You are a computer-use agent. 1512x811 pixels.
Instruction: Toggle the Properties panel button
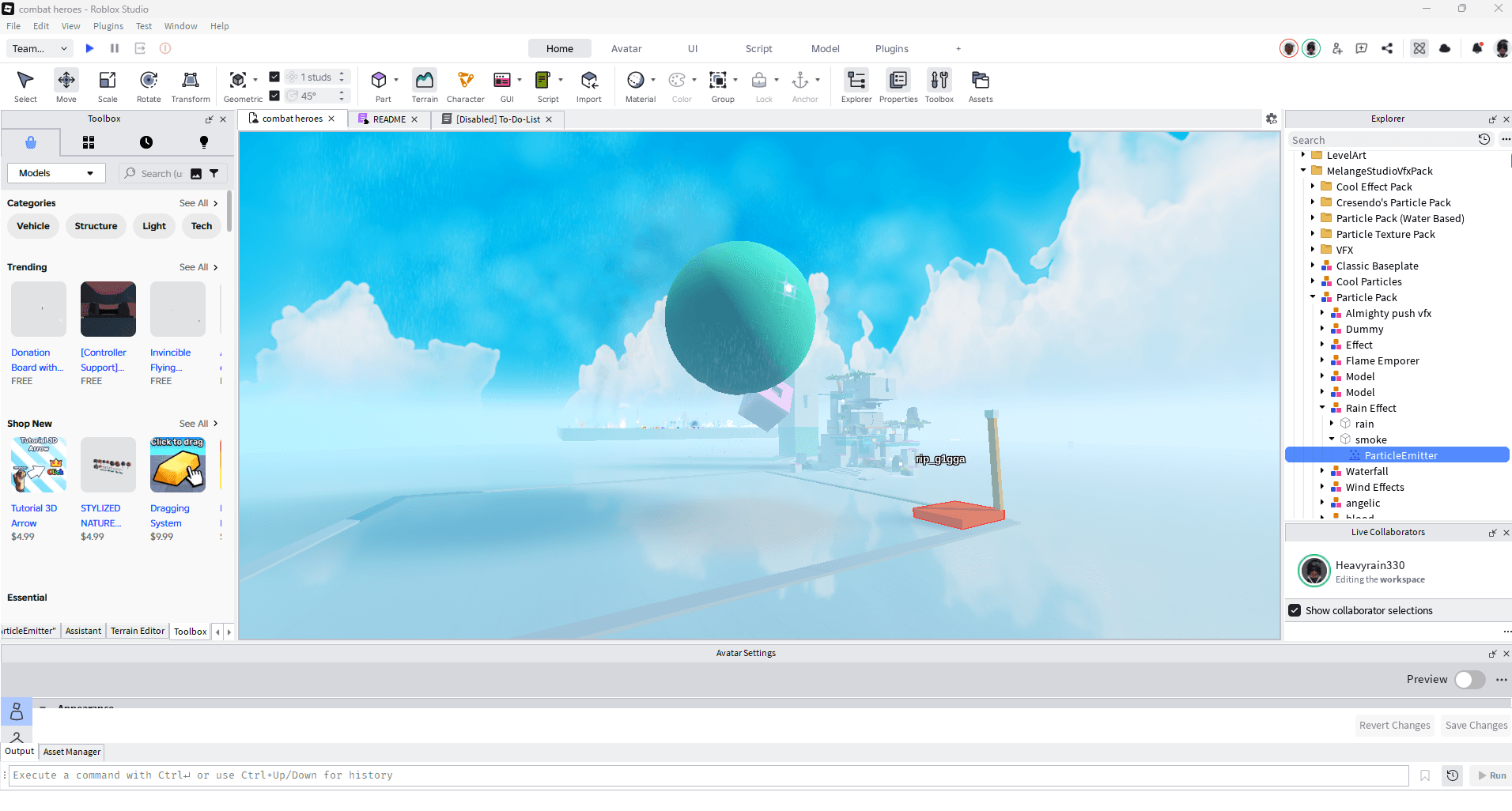pos(898,85)
